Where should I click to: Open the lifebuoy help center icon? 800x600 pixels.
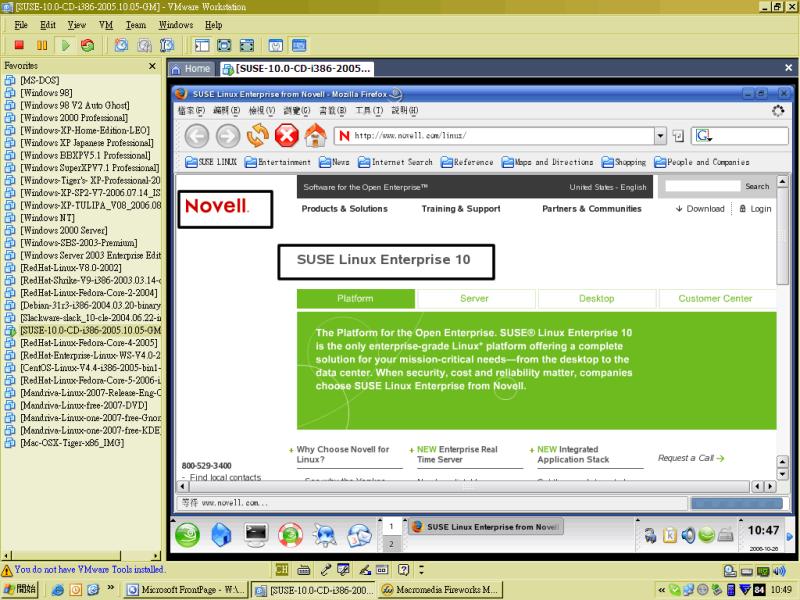tap(290, 535)
